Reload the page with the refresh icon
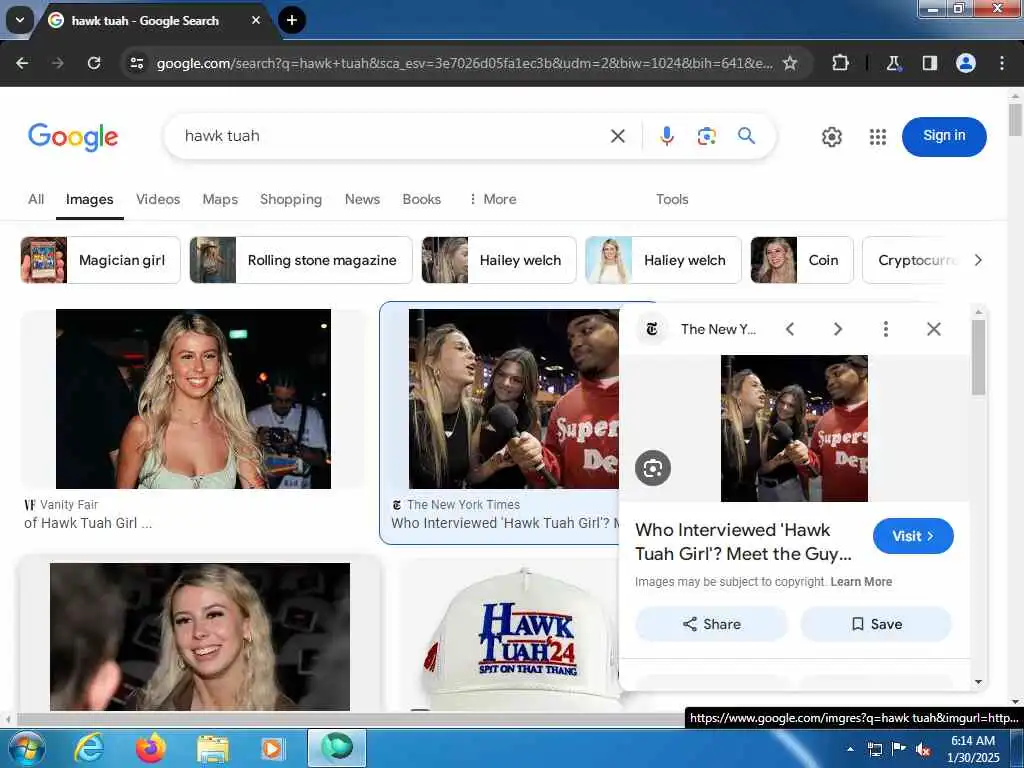 [x=94, y=63]
